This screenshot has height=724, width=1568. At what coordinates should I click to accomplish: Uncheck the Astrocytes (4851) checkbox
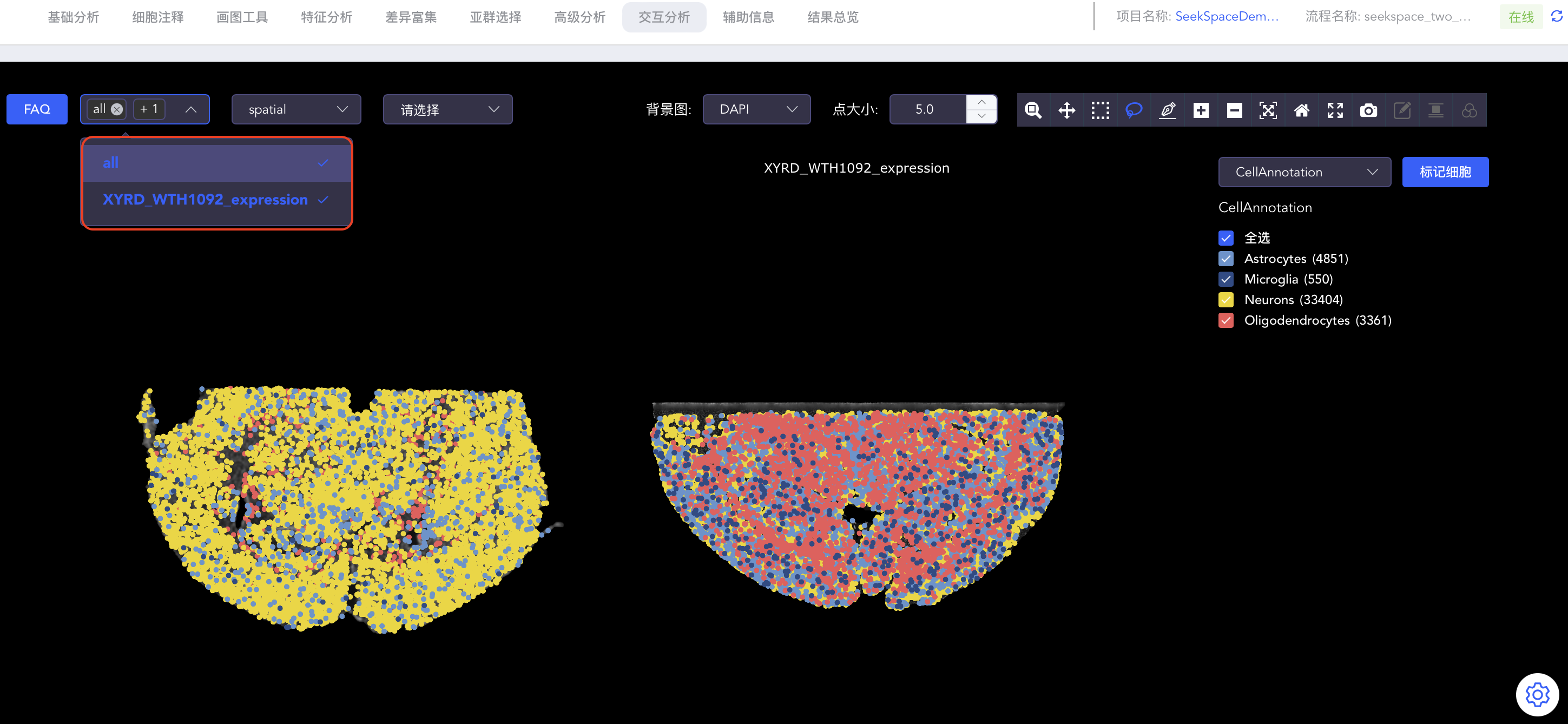[x=1226, y=259]
